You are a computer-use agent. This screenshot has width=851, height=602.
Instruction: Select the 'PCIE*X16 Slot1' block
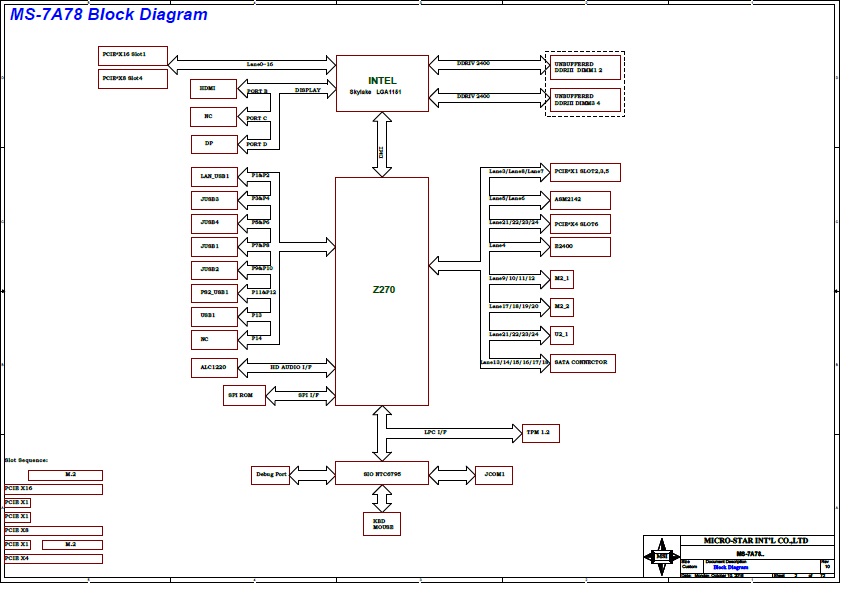tap(133, 56)
